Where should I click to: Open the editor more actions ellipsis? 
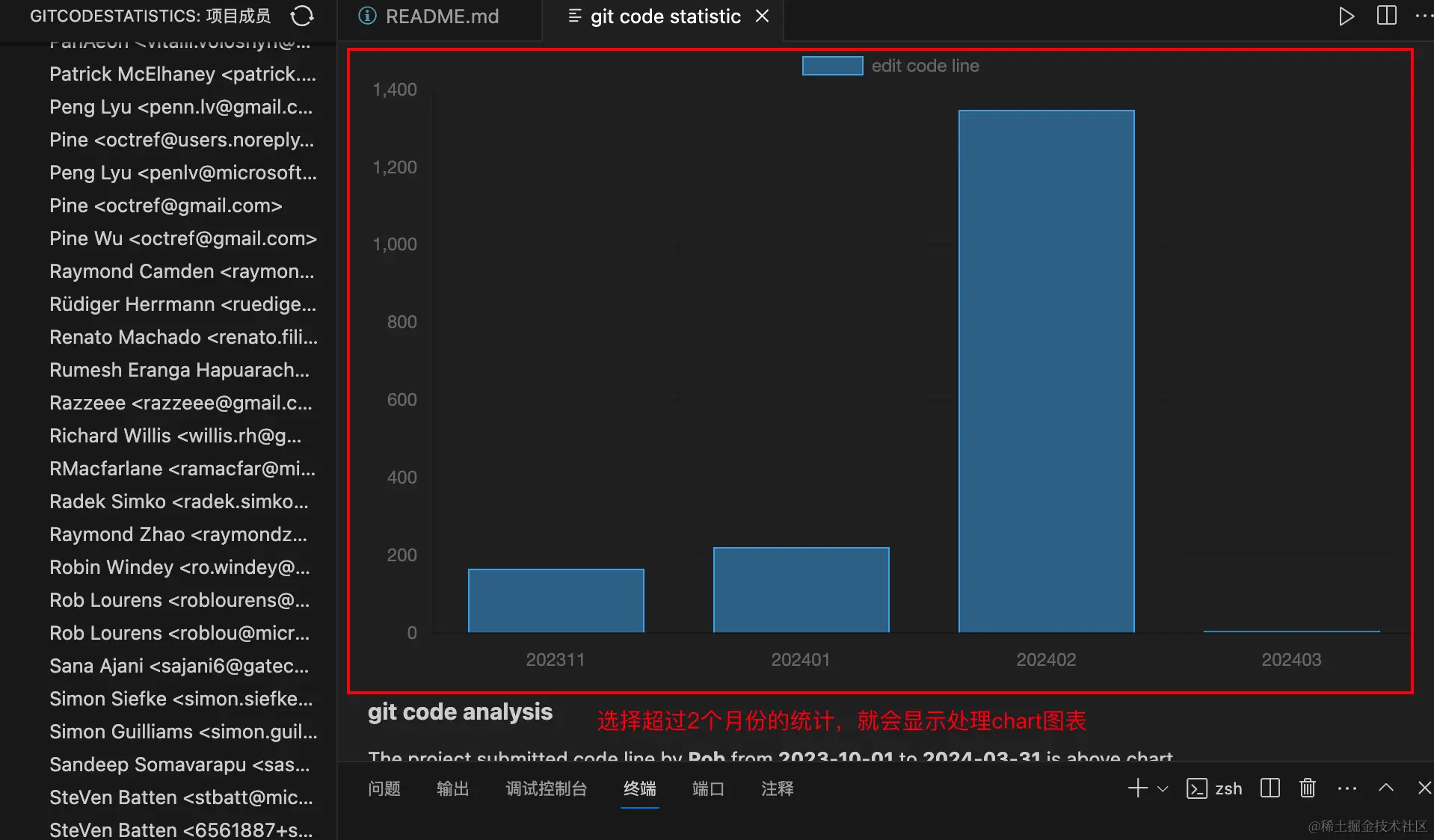(1424, 16)
